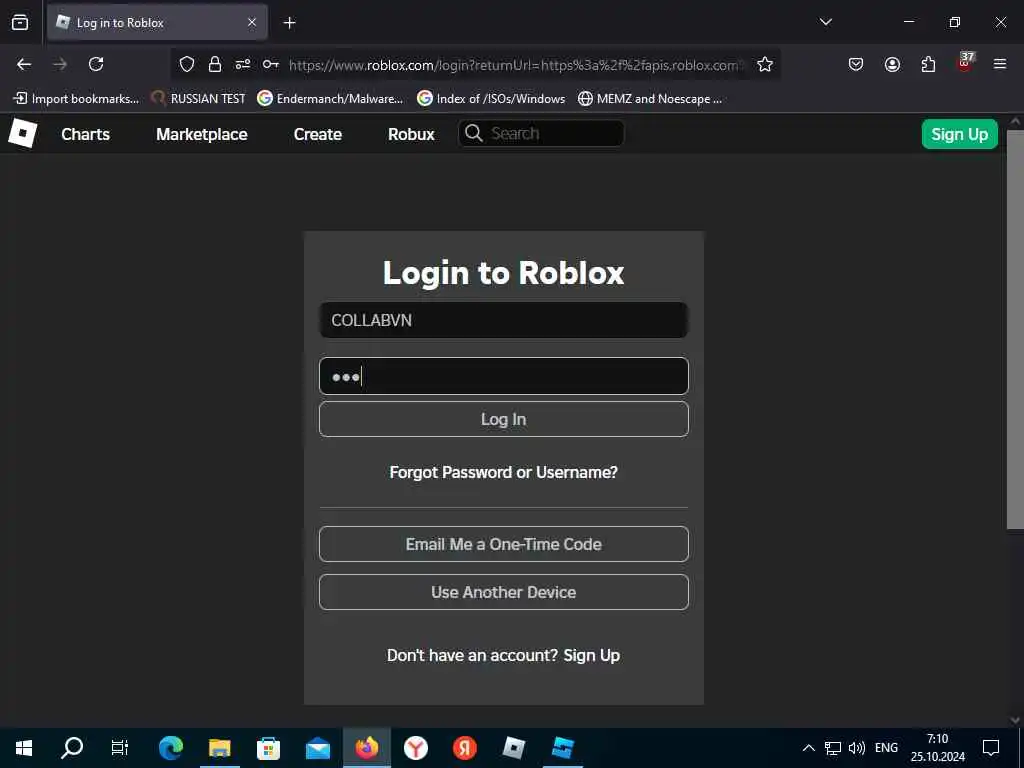The width and height of the screenshot is (1024, 768).
Task: Open Create in Roblox navigation
Action: pyautogui.click(x=318, y=134)
